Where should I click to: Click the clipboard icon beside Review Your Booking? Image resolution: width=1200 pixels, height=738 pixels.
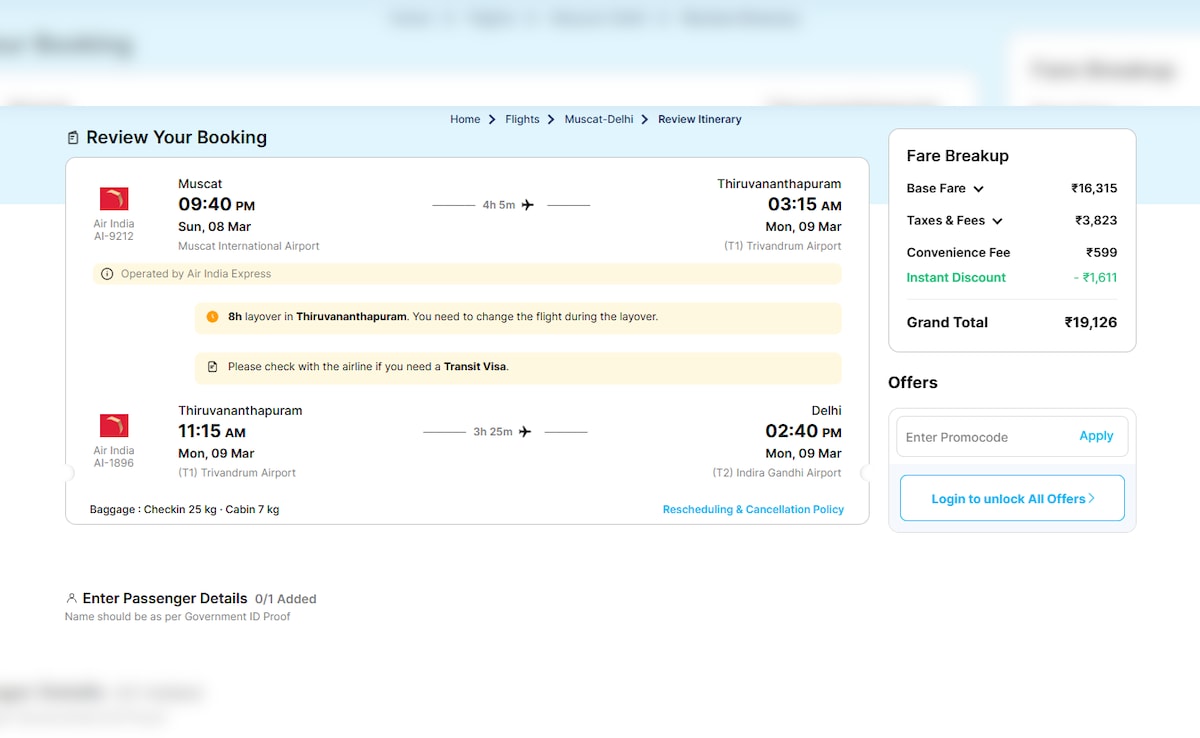tap(73, 138)
